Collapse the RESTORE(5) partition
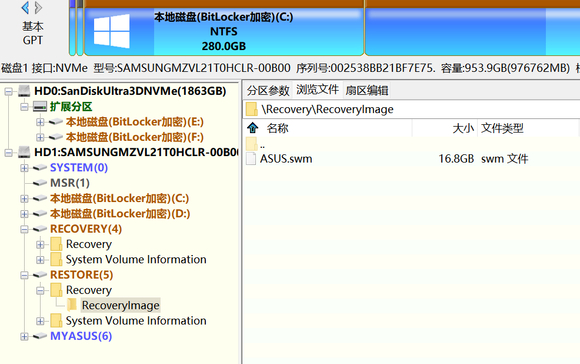580x364 pixels. (24, 275)
